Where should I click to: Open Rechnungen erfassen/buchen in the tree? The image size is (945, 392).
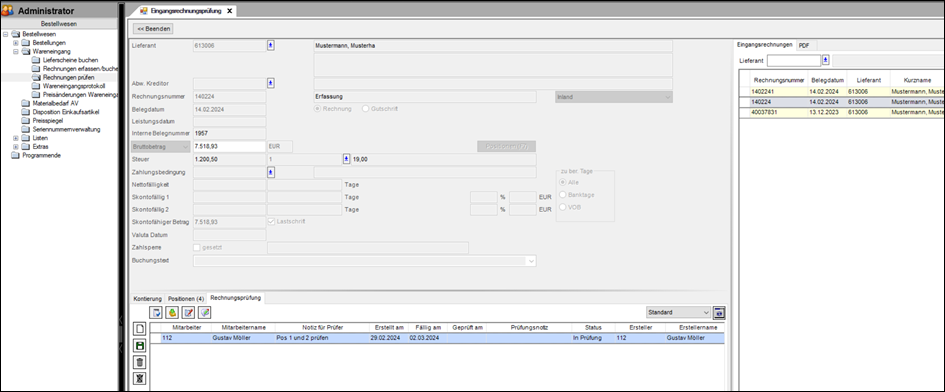[x=81, y=69]
